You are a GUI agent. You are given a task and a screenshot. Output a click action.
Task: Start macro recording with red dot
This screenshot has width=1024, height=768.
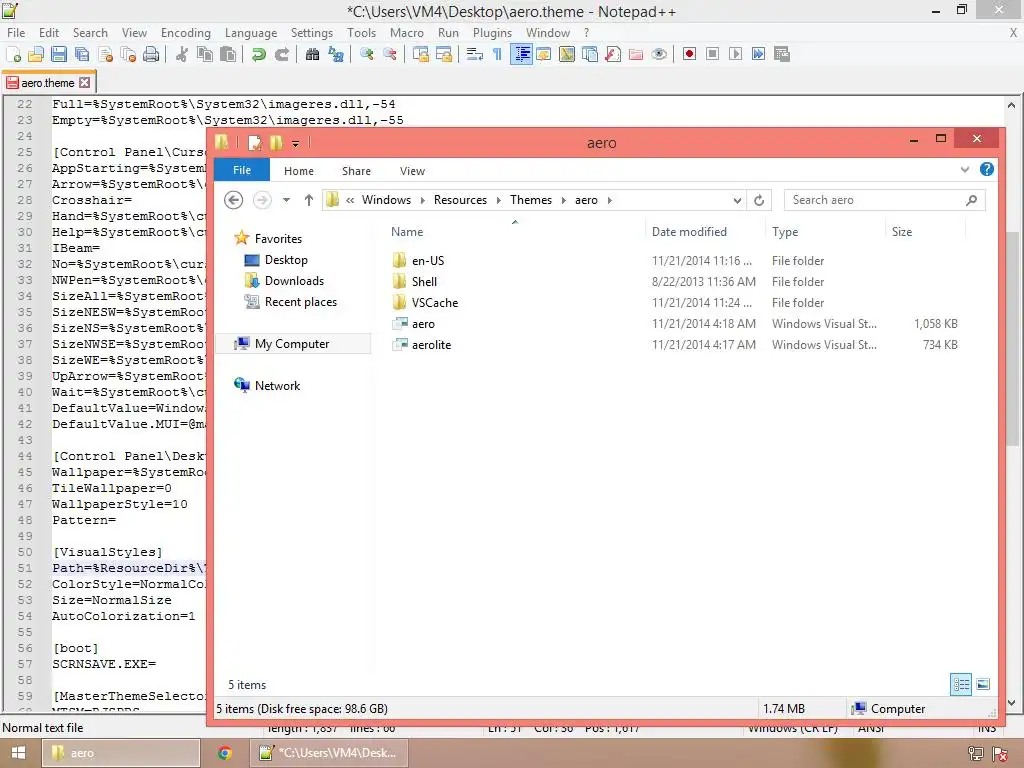pos(689,54)
